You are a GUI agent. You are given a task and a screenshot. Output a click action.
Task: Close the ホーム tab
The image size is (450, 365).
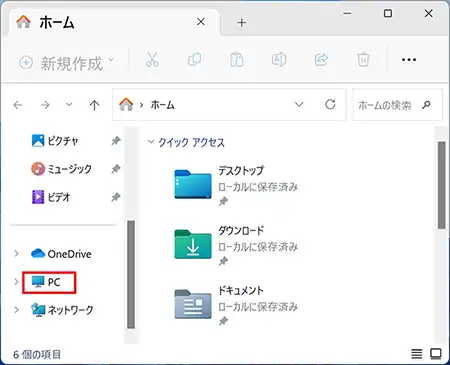tap(201, 22)
